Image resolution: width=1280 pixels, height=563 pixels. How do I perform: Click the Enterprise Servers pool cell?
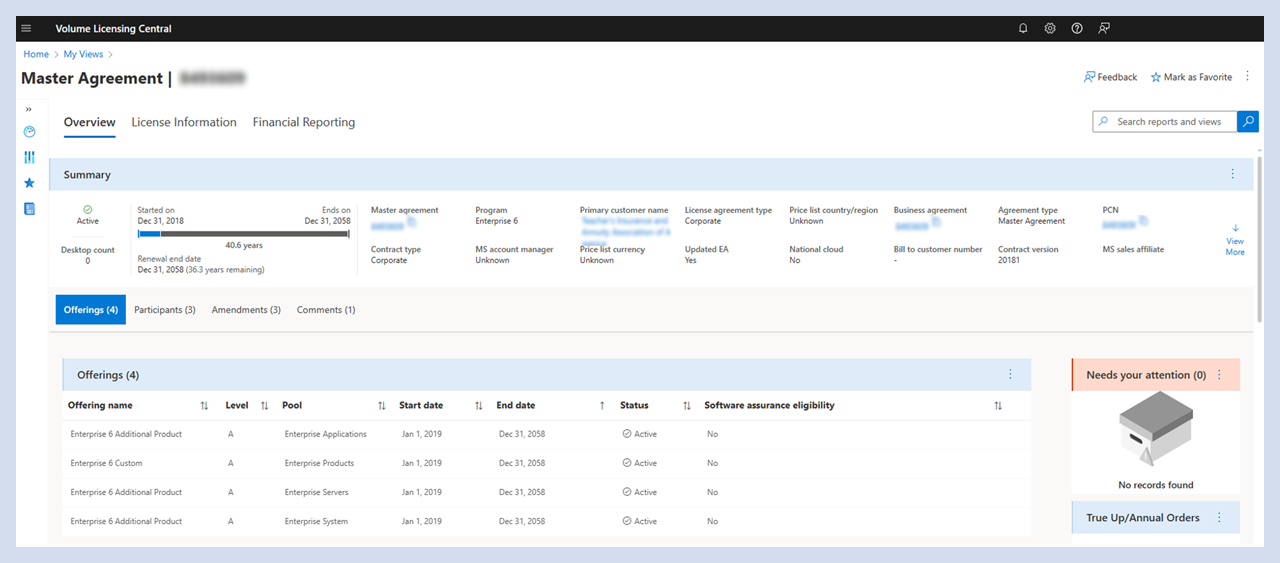318,492
